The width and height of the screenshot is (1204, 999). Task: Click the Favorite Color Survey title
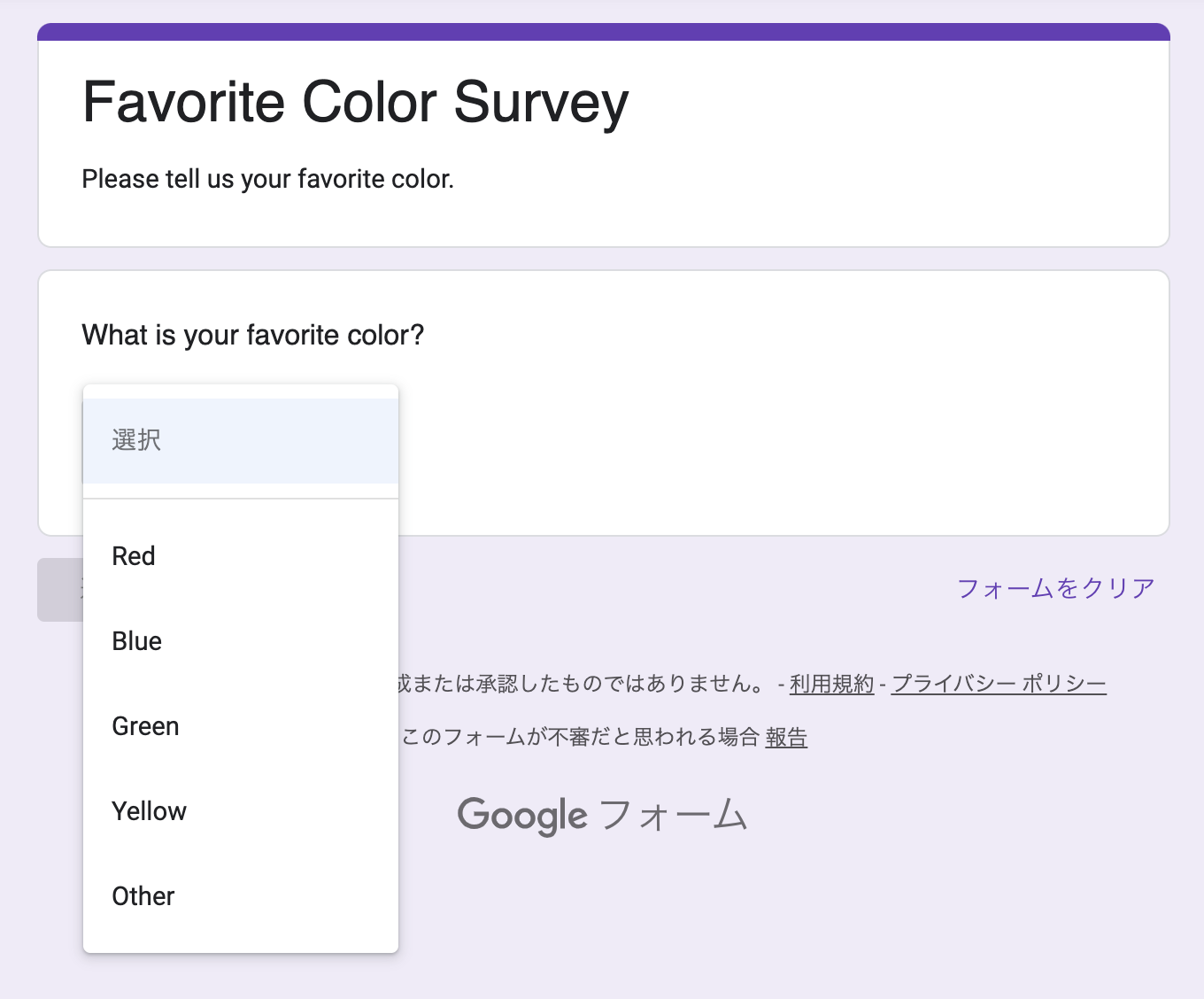(355, 103)
